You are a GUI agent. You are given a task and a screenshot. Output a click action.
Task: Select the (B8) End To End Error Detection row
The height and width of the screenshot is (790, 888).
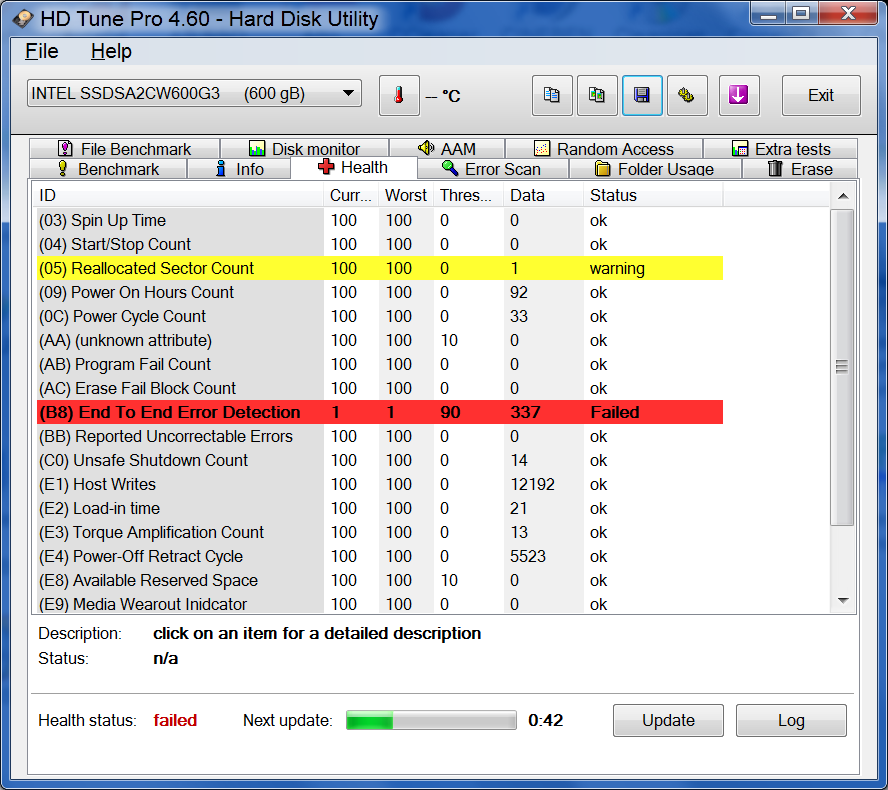pyautogui.click(x=380, y=412)
